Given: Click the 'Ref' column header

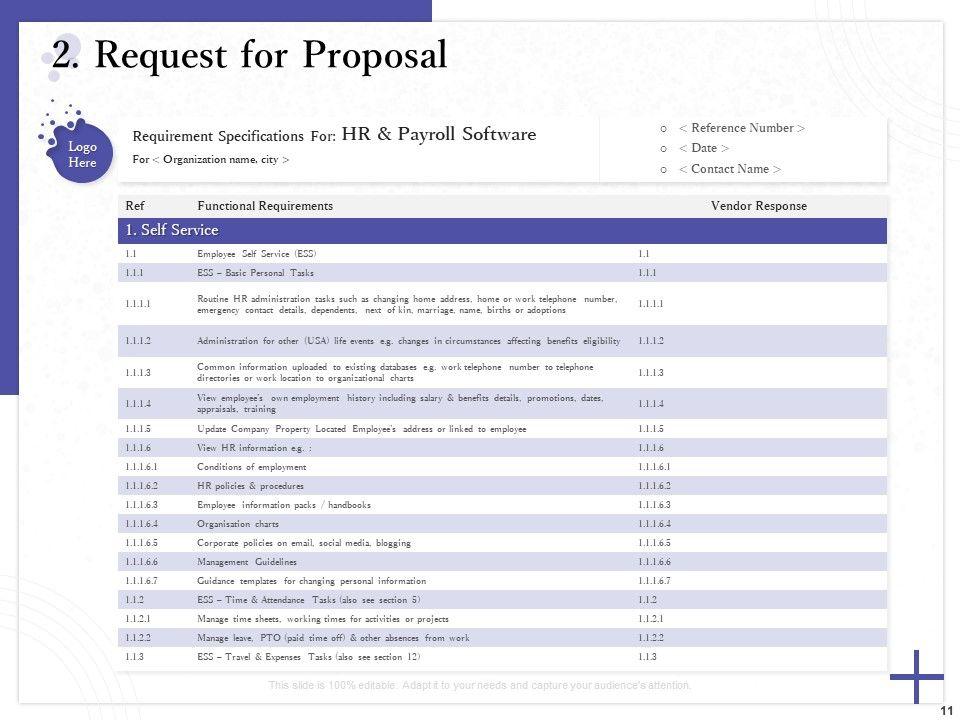Looking at the screenshot, I should pos(135,206).
